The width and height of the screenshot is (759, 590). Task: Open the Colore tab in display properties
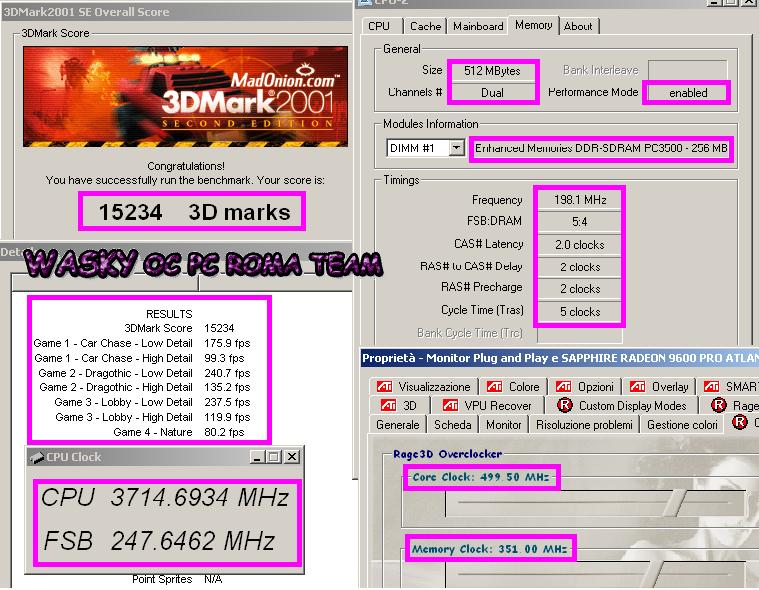tap(513, 387)
